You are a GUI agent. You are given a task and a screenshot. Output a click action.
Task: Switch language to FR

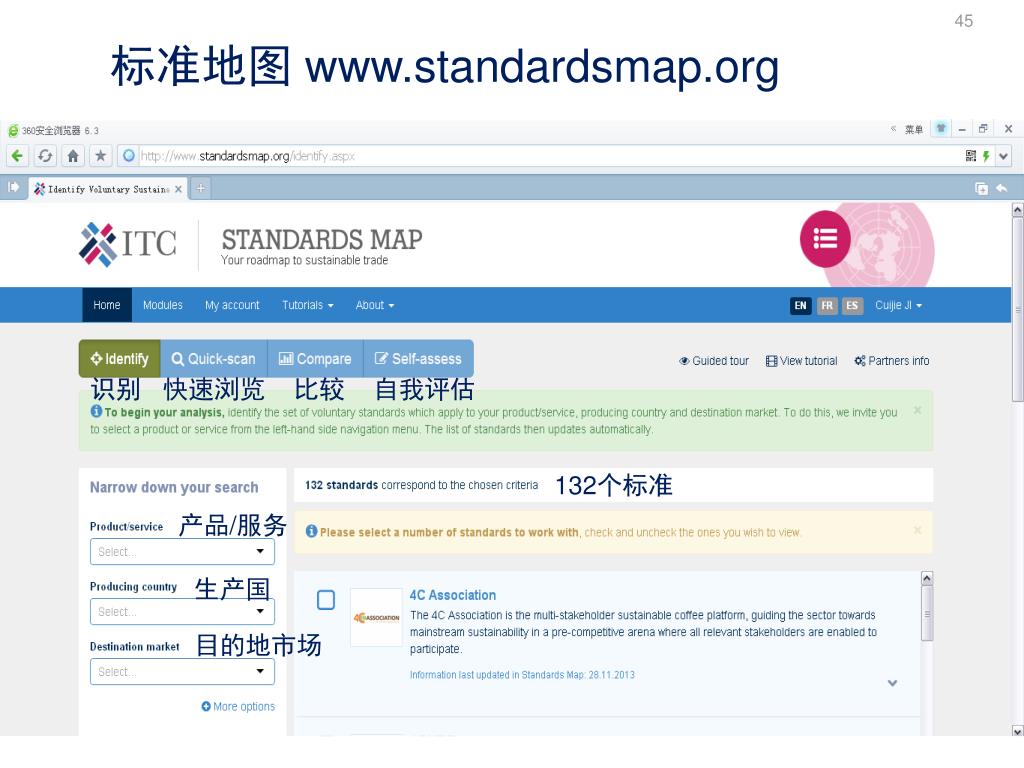(x=827, y=306)
